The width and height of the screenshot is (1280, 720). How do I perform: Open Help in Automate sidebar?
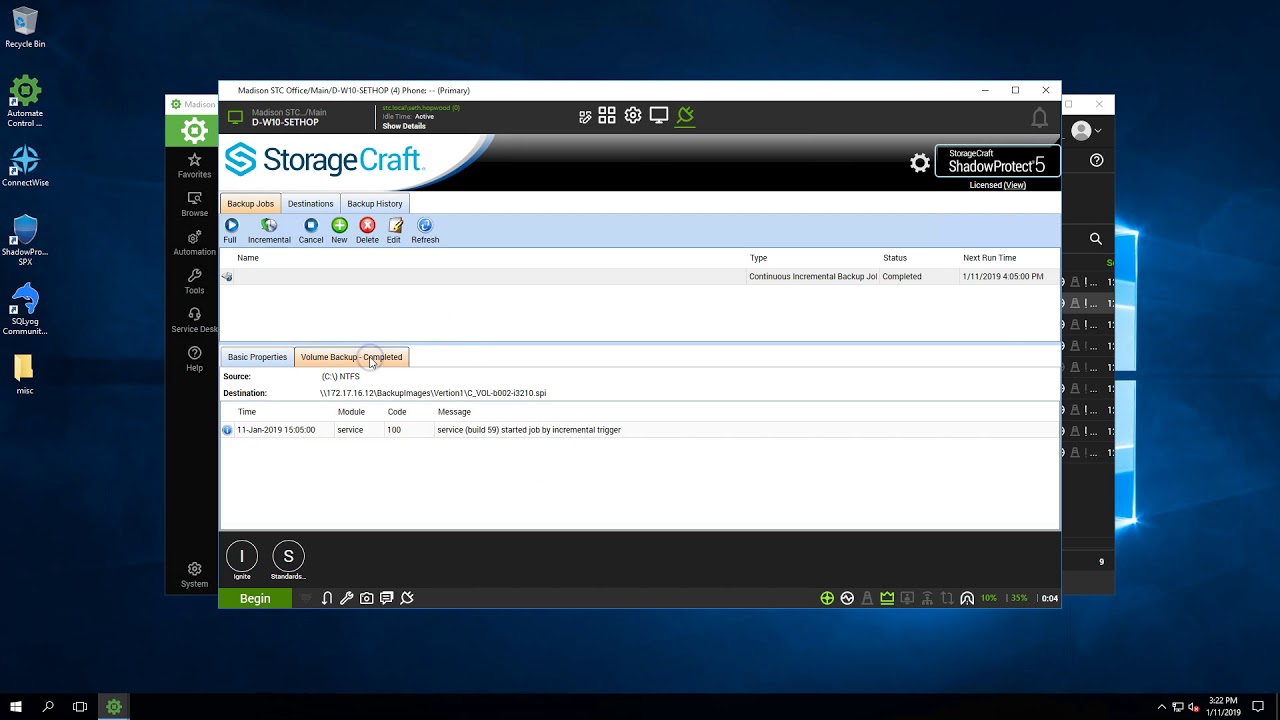194,359
